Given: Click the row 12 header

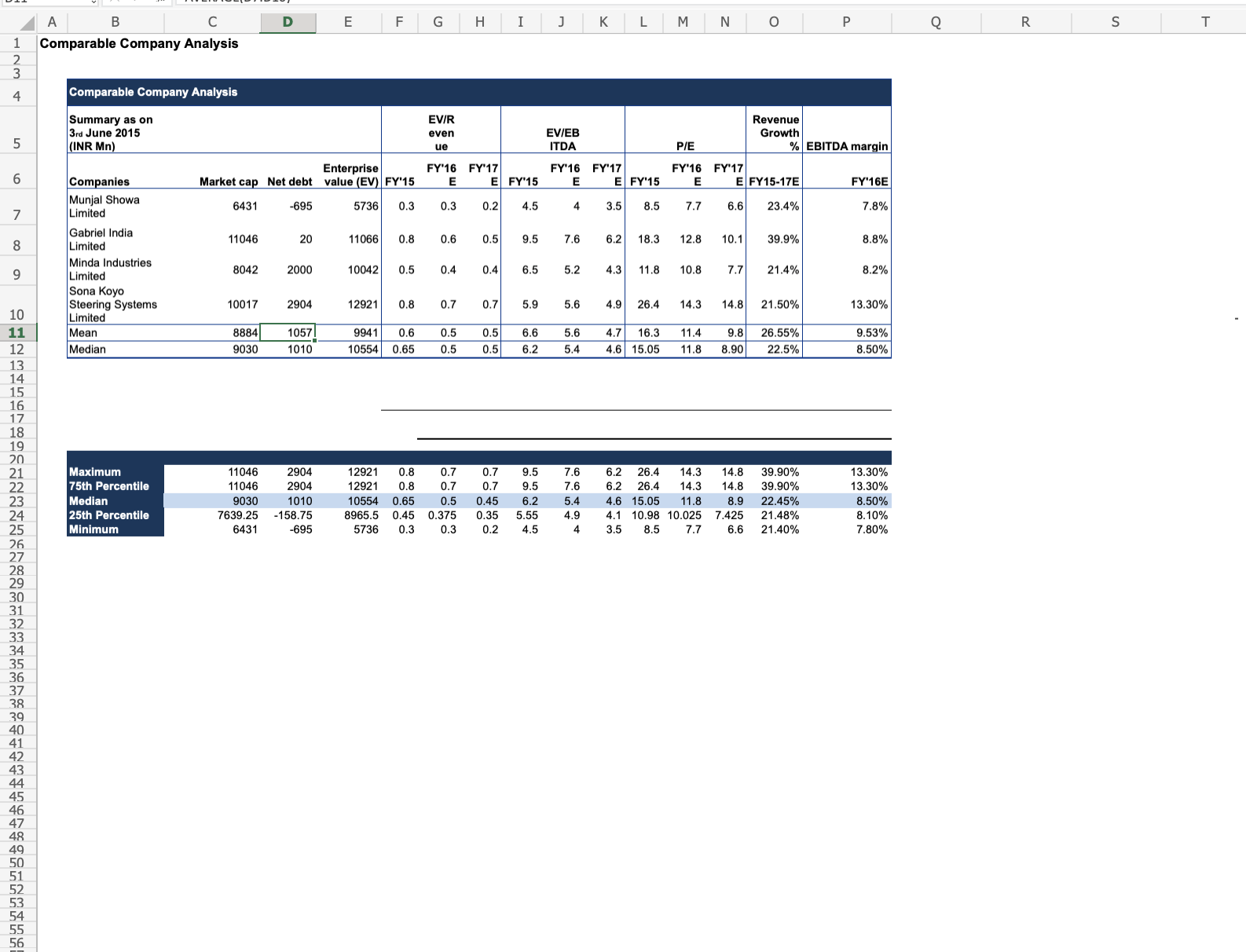Looking at the screenshot, I should click(x=17, y=350).
